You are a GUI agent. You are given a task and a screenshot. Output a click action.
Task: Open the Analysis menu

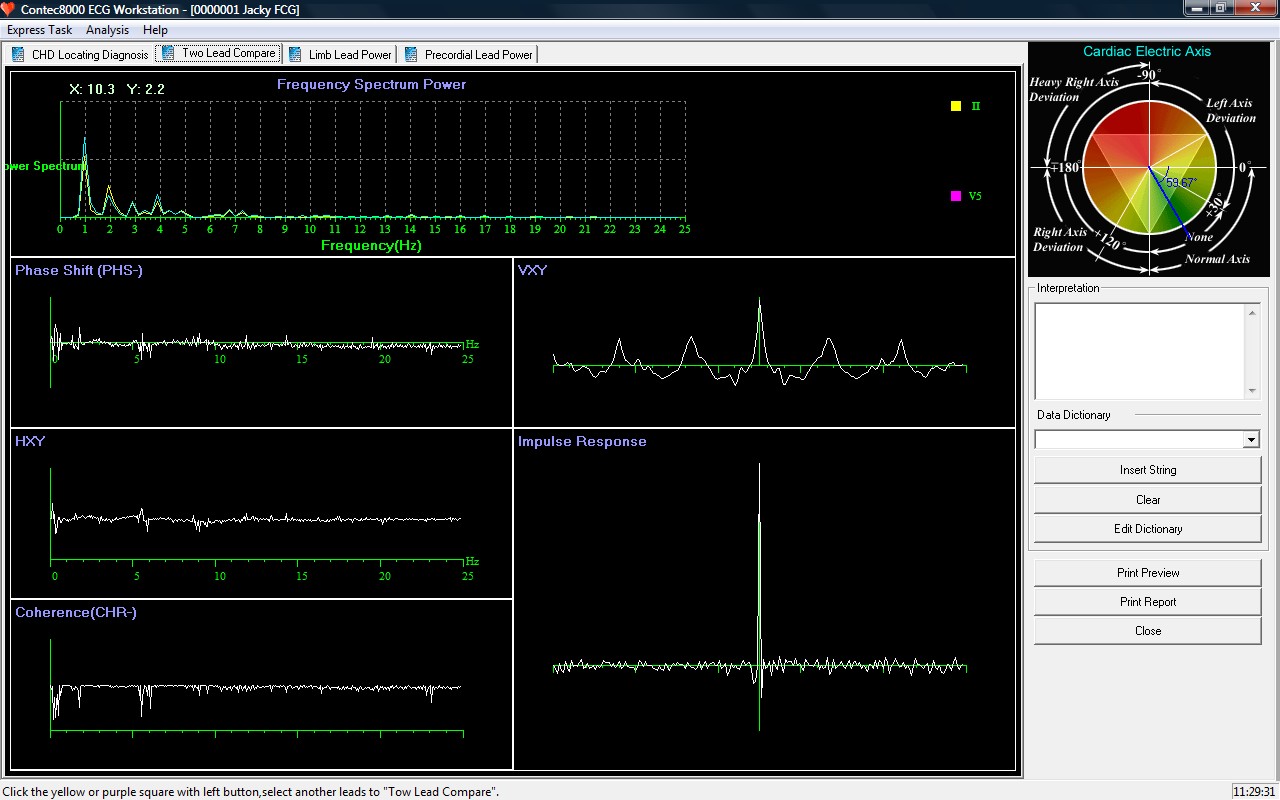point(107,30)
